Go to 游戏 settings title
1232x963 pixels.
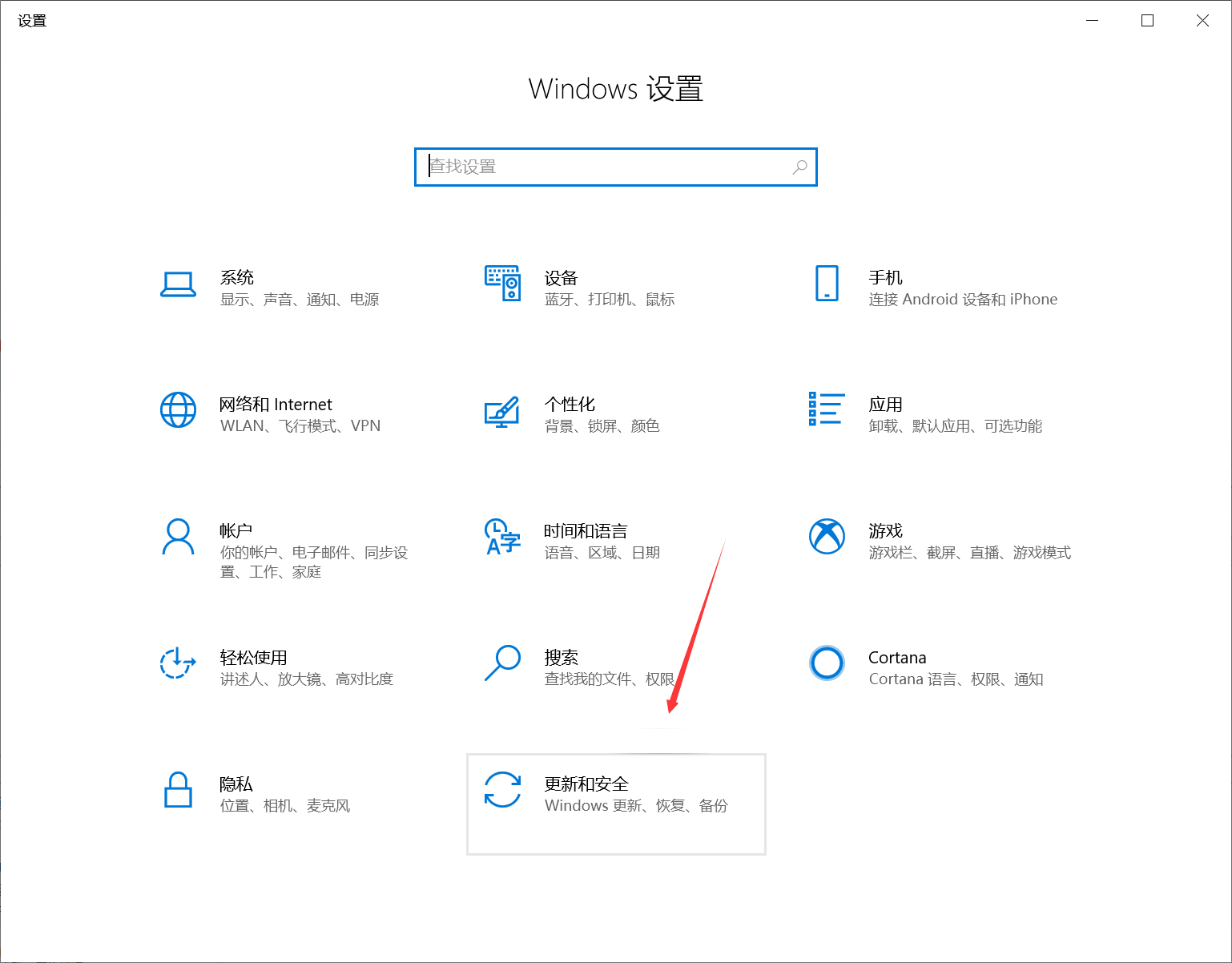coord(885,531)
